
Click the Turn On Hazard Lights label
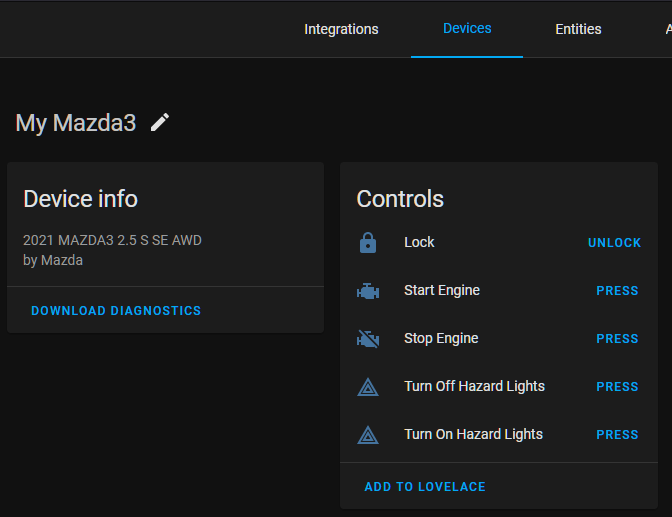[473, 434]
